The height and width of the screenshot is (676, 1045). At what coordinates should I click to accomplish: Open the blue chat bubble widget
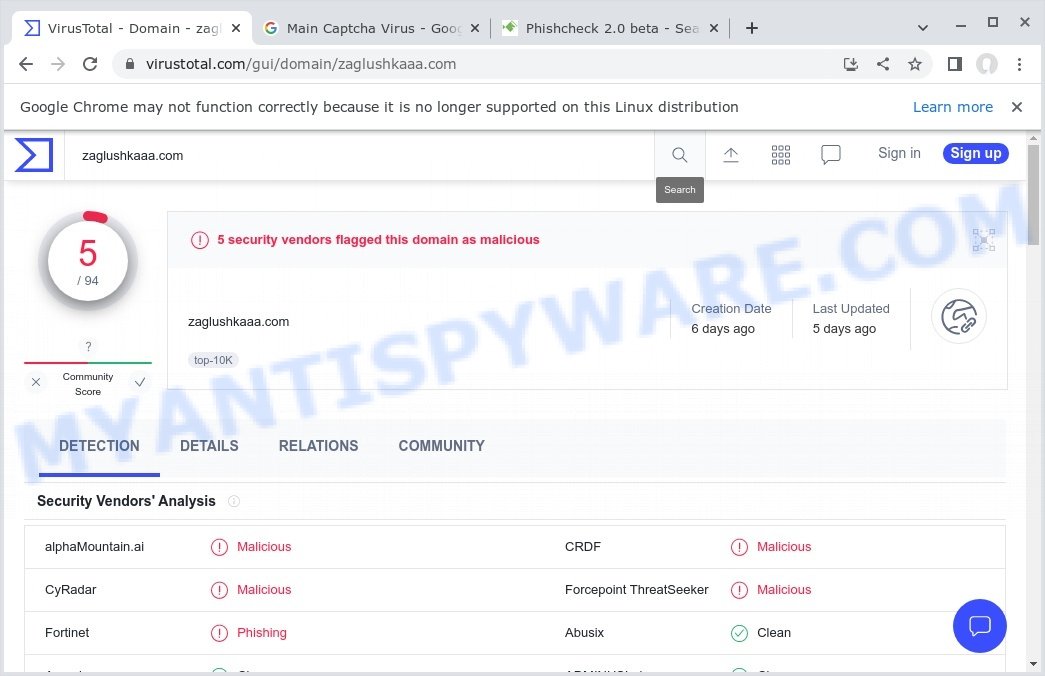[979, 625]
